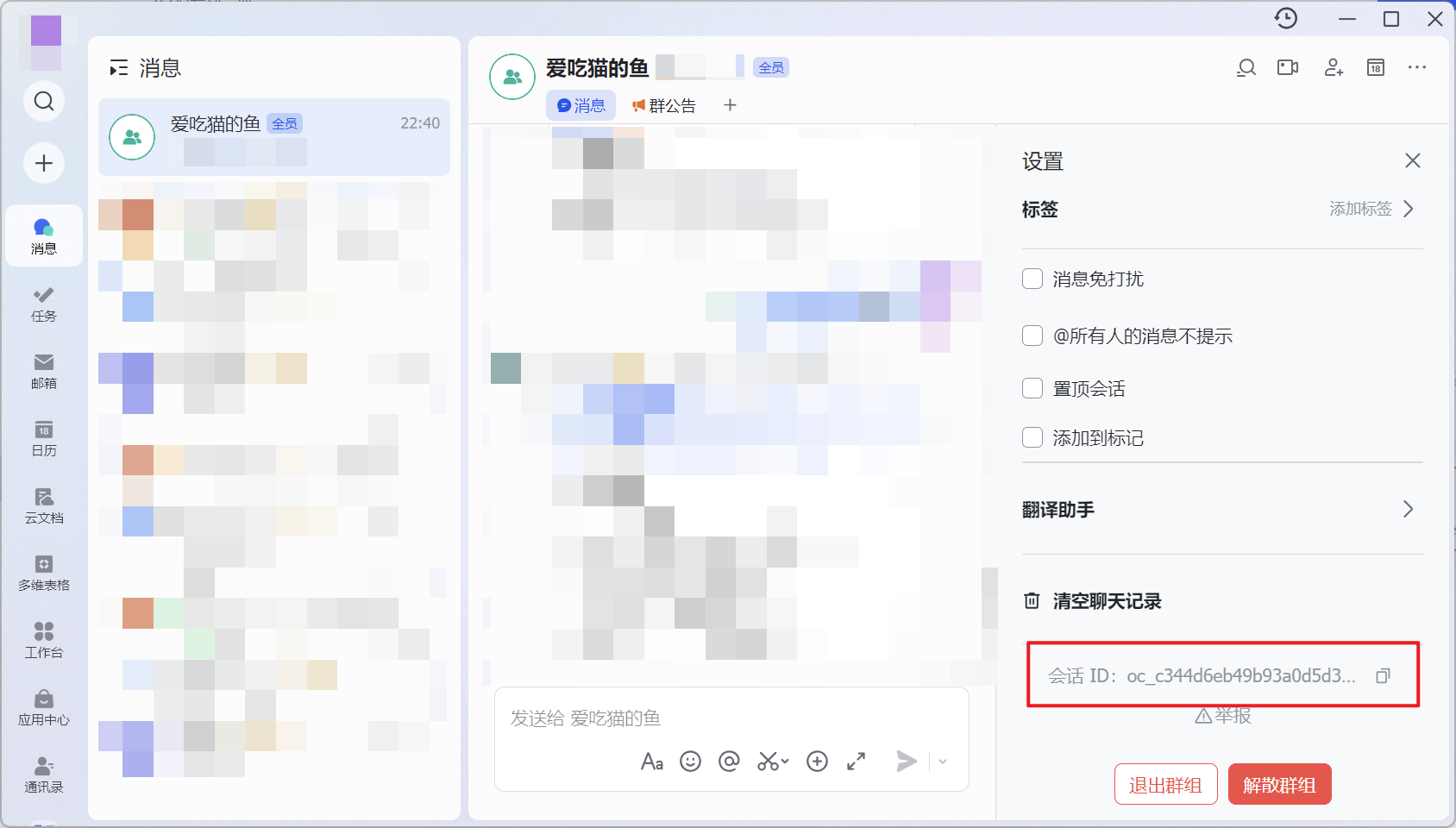This screenshot has height=828, width=1456.
Task: Open the 消息 messages sidebar item
Action: pyautogui.click(x=44, y=236)
